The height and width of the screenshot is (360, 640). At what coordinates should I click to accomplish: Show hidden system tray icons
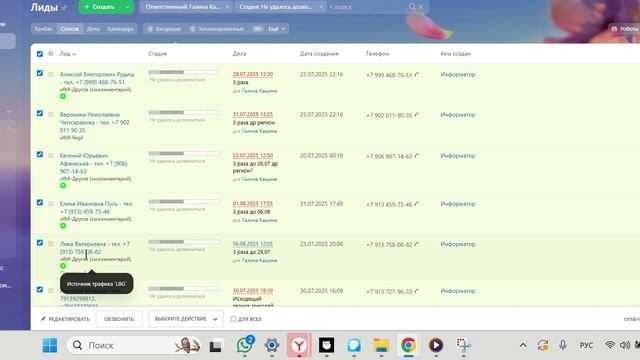point(523,345)
